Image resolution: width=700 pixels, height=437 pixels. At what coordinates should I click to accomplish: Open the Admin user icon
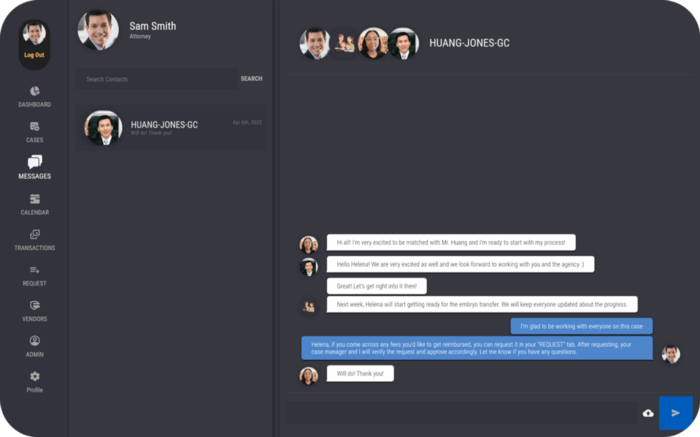(34, 341)
